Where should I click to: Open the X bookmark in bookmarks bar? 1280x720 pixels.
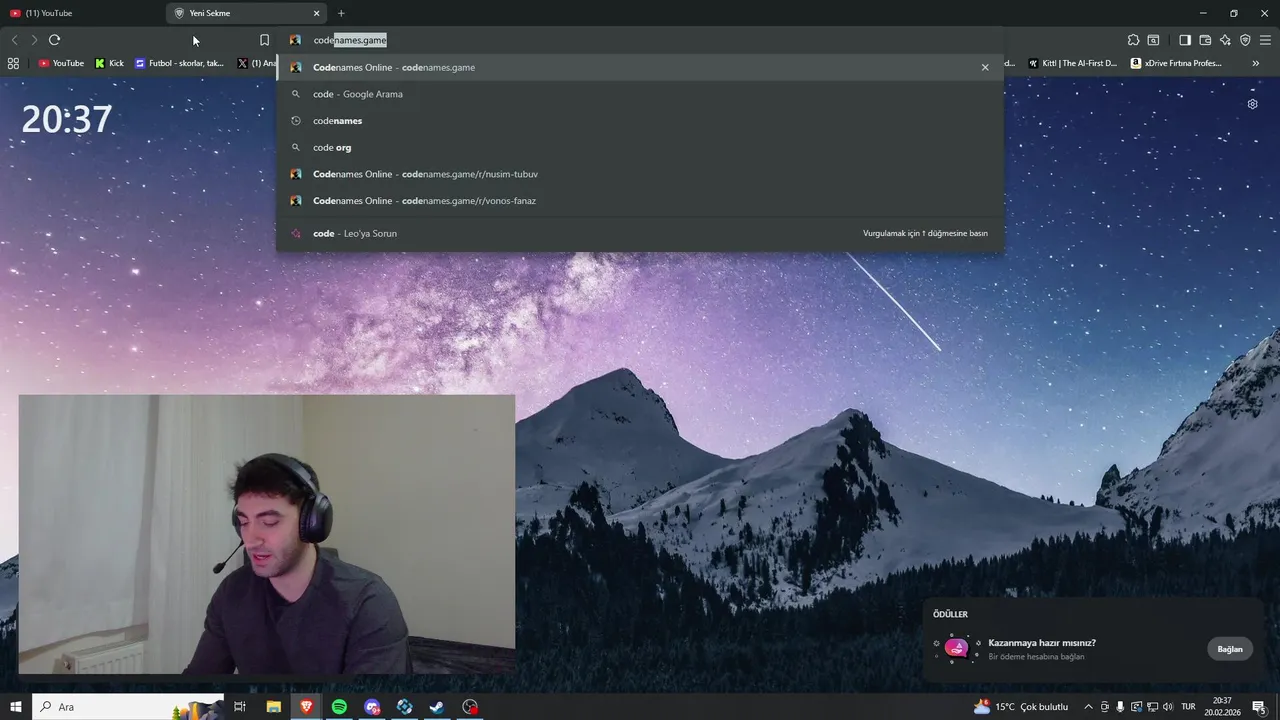tap(256, 63)
